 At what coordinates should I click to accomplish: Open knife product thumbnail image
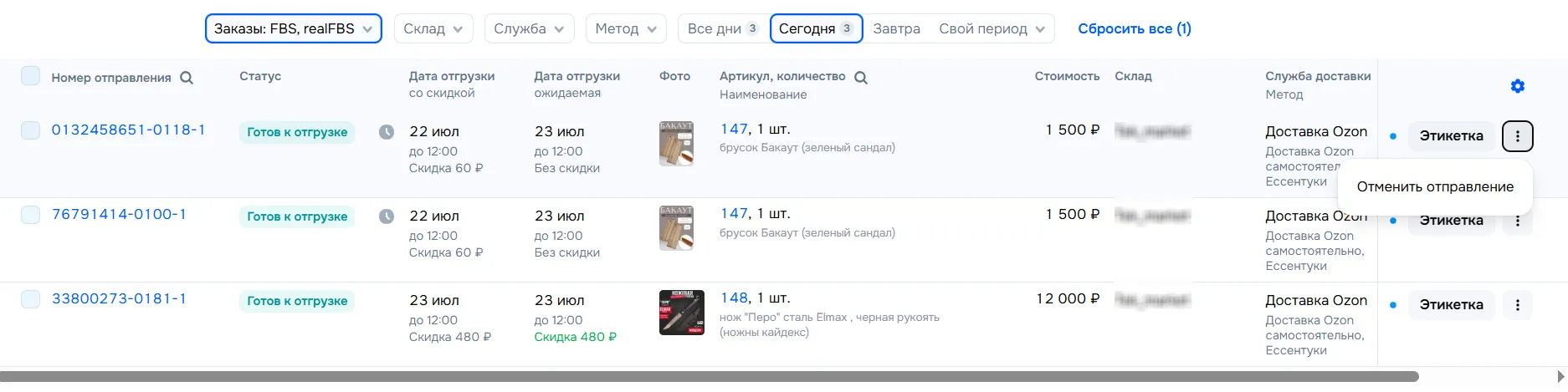[681, 313]
